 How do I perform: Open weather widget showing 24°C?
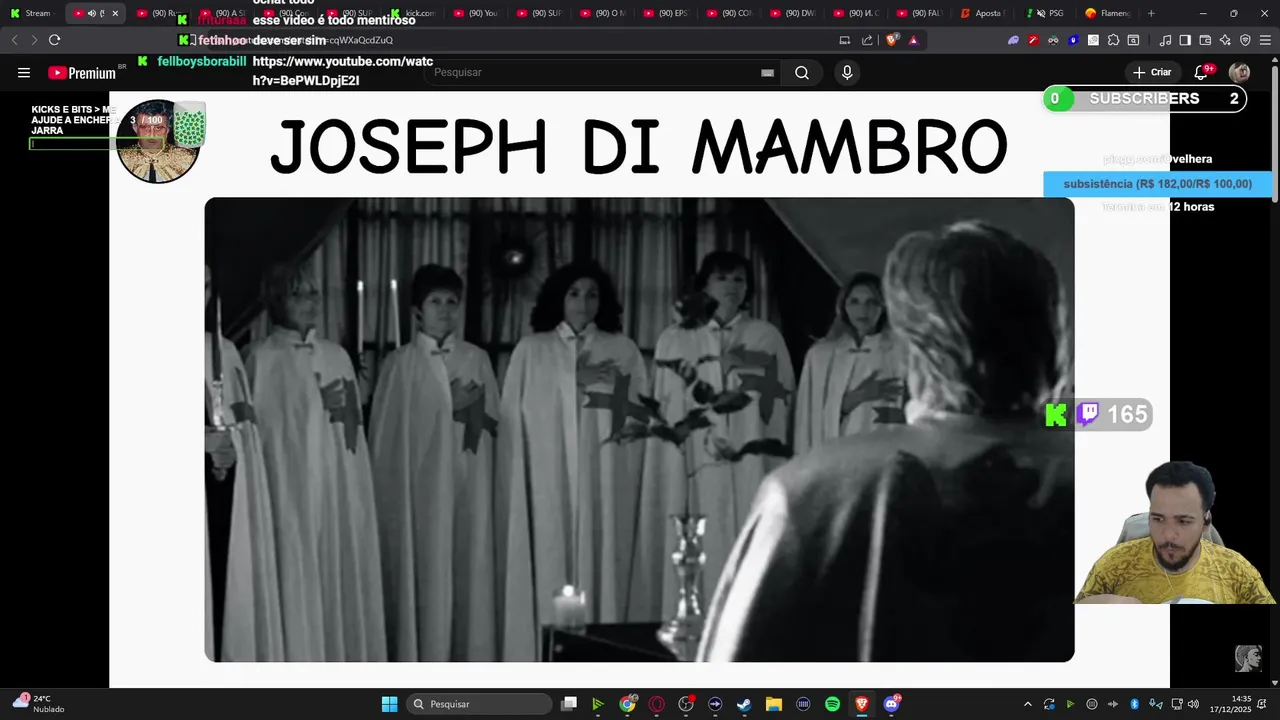pyautogui.click(x=37, y=704)
